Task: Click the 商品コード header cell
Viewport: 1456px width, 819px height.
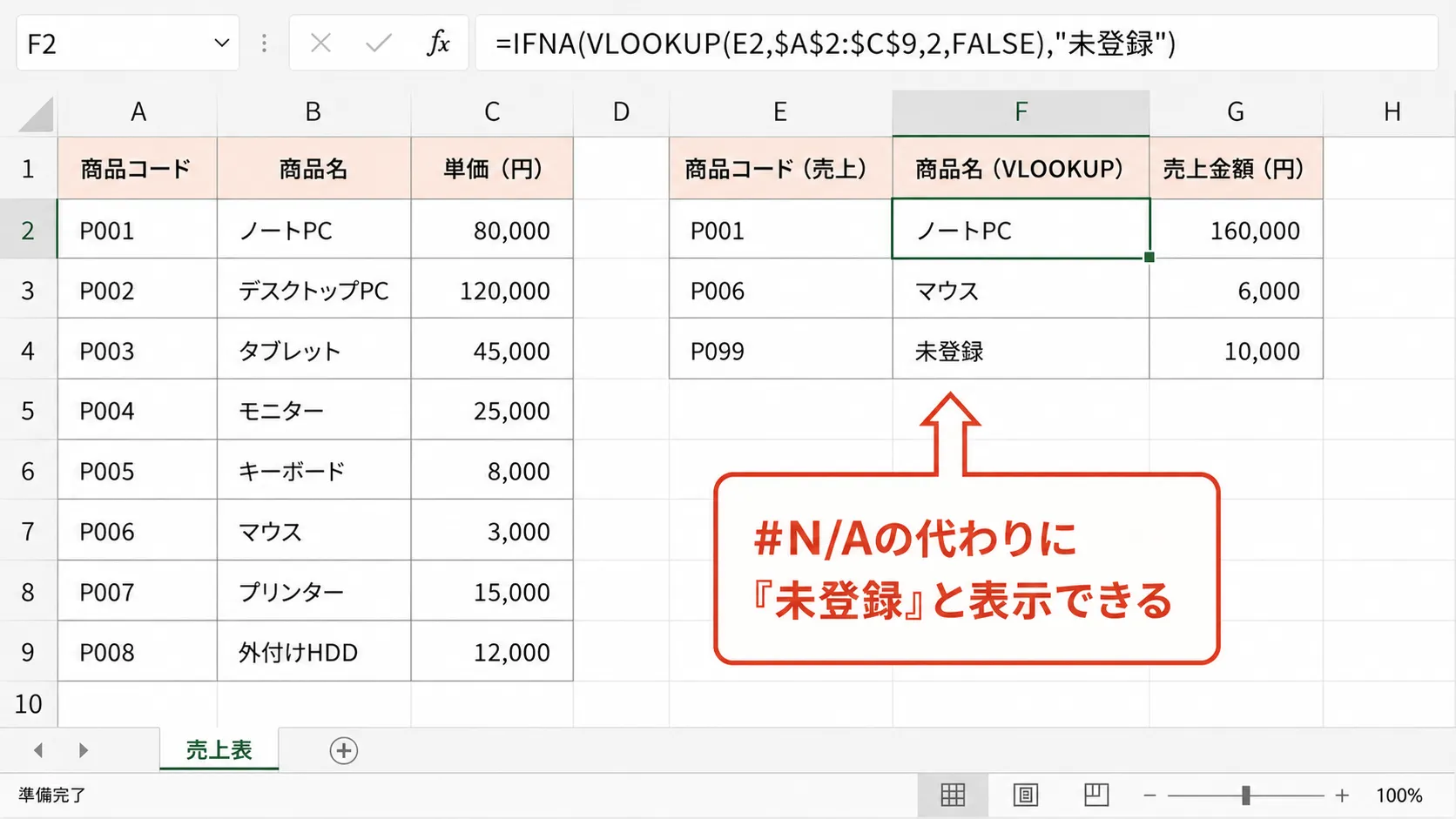Action: [x=138, y=169]
